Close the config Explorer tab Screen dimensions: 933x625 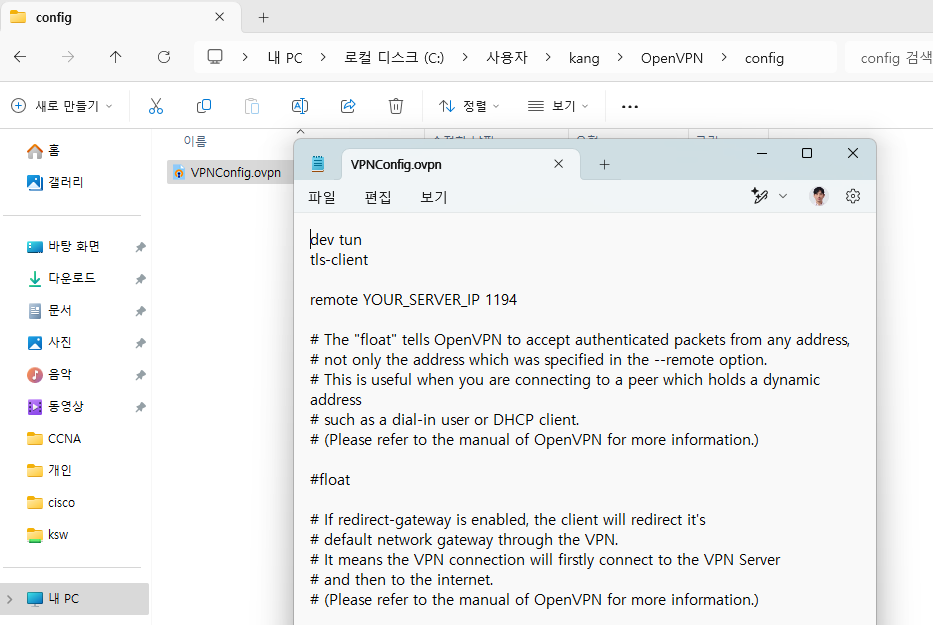[220, 17]
